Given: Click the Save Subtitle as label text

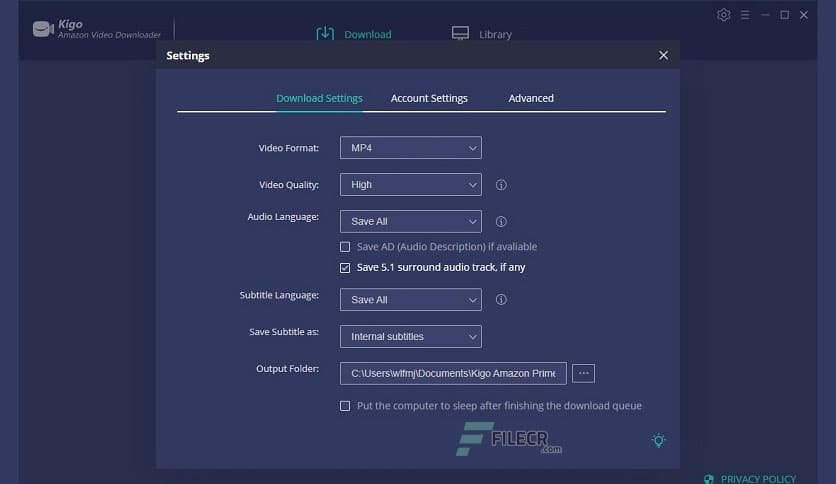Looking at the screenshot, I should tap(284, 332).
